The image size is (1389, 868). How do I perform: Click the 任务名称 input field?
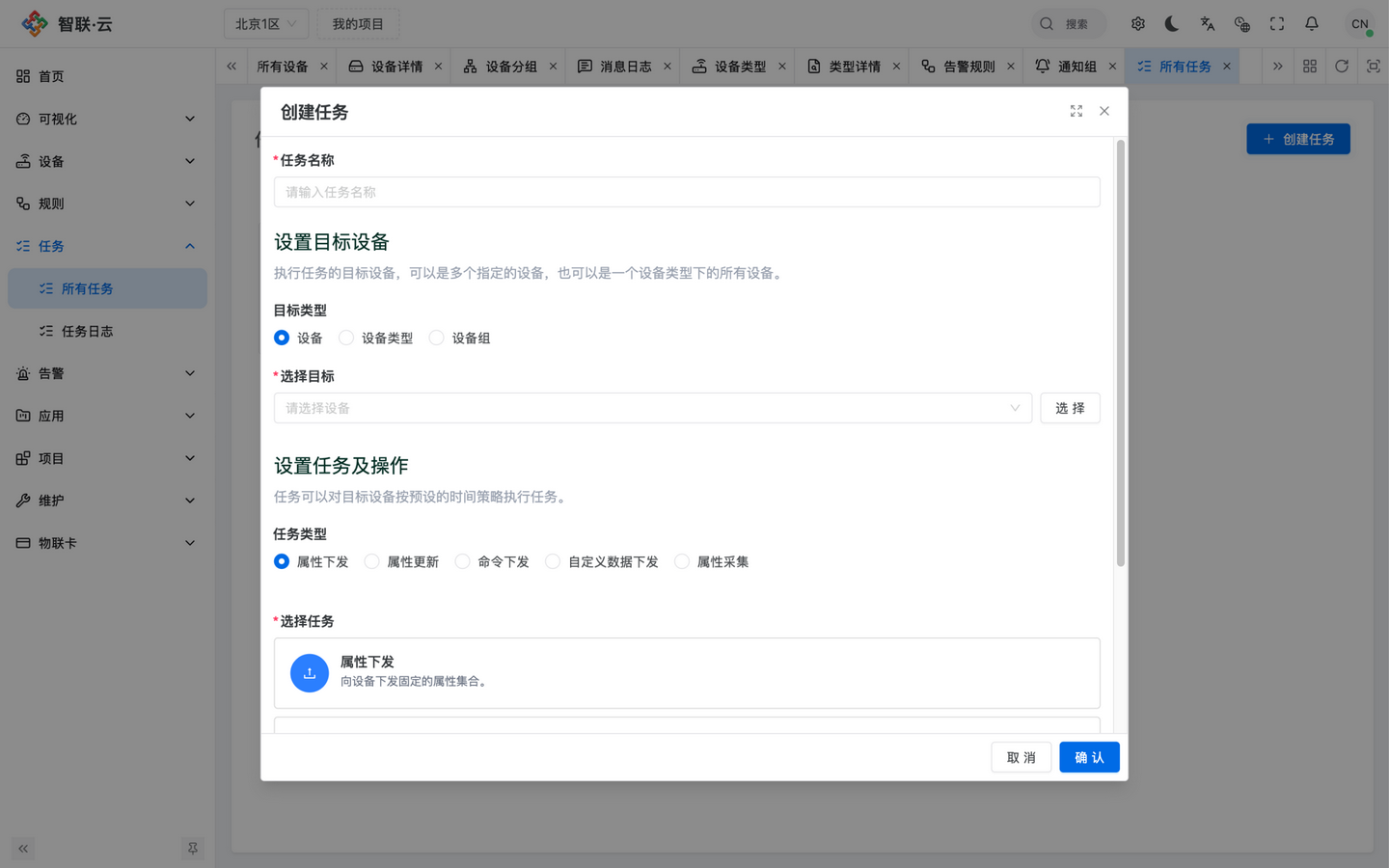[687, 192]
